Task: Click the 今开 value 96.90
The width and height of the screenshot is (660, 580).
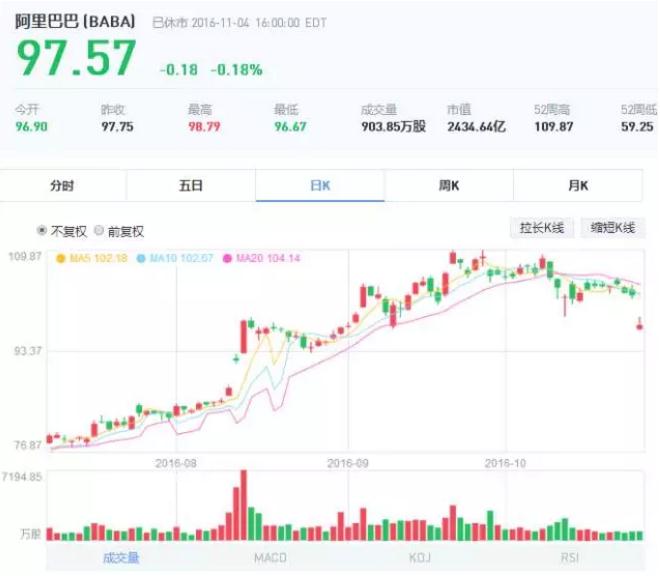Action: [x=32, y=126]
